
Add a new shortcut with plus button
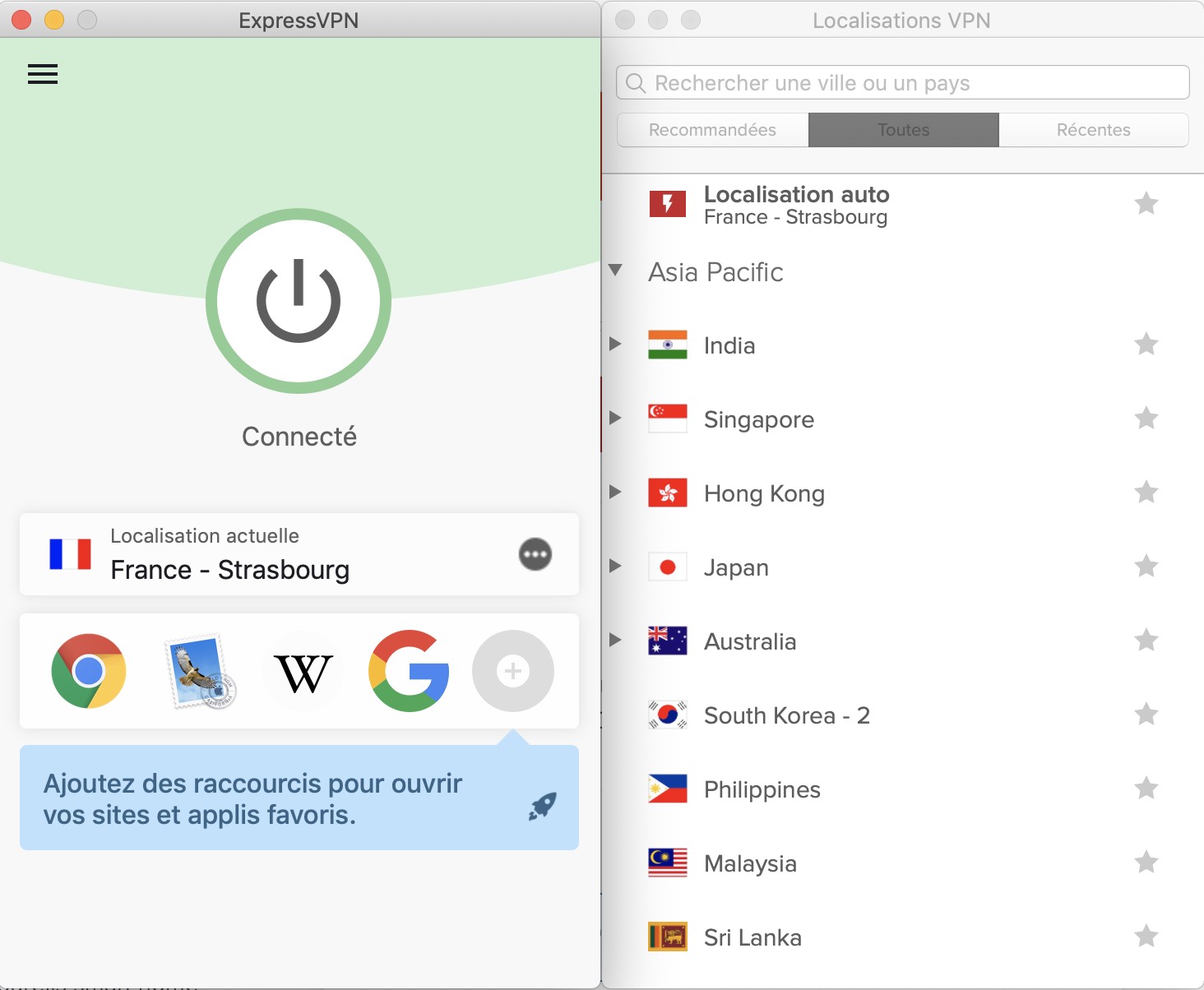pyautogui.click(x=513, y=671)
